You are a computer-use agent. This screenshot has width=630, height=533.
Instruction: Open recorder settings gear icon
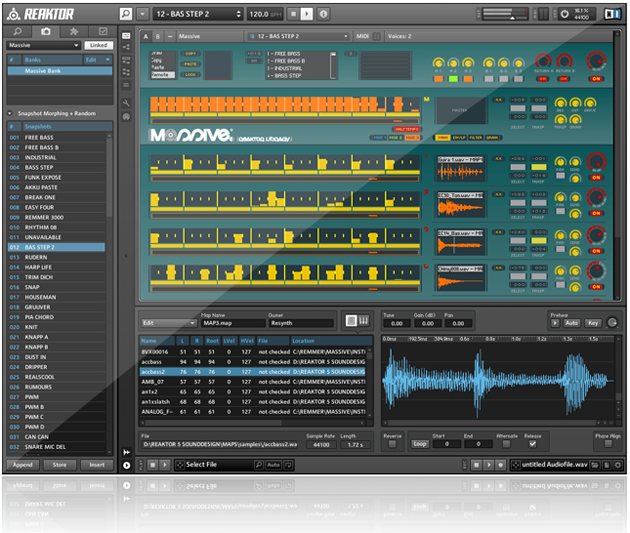pos(618,465)
